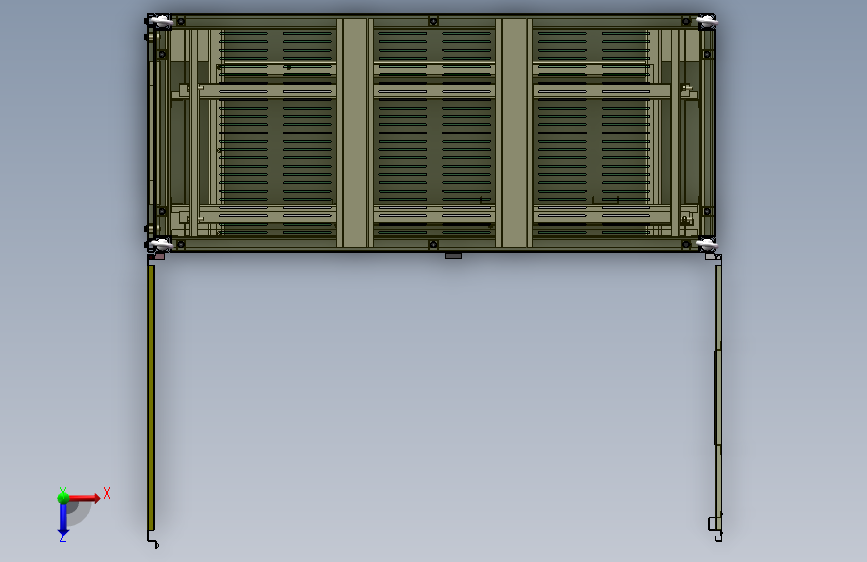This screenshot has height=562, width=867.
Task: Select the long vertical right side panel
Action: pos(718,397)
